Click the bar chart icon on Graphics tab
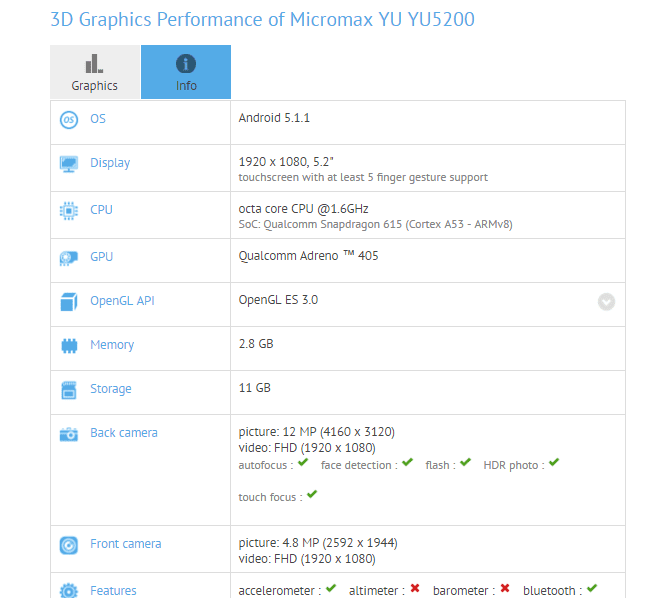This screenshot has height=598, width=657. [94, 64]
